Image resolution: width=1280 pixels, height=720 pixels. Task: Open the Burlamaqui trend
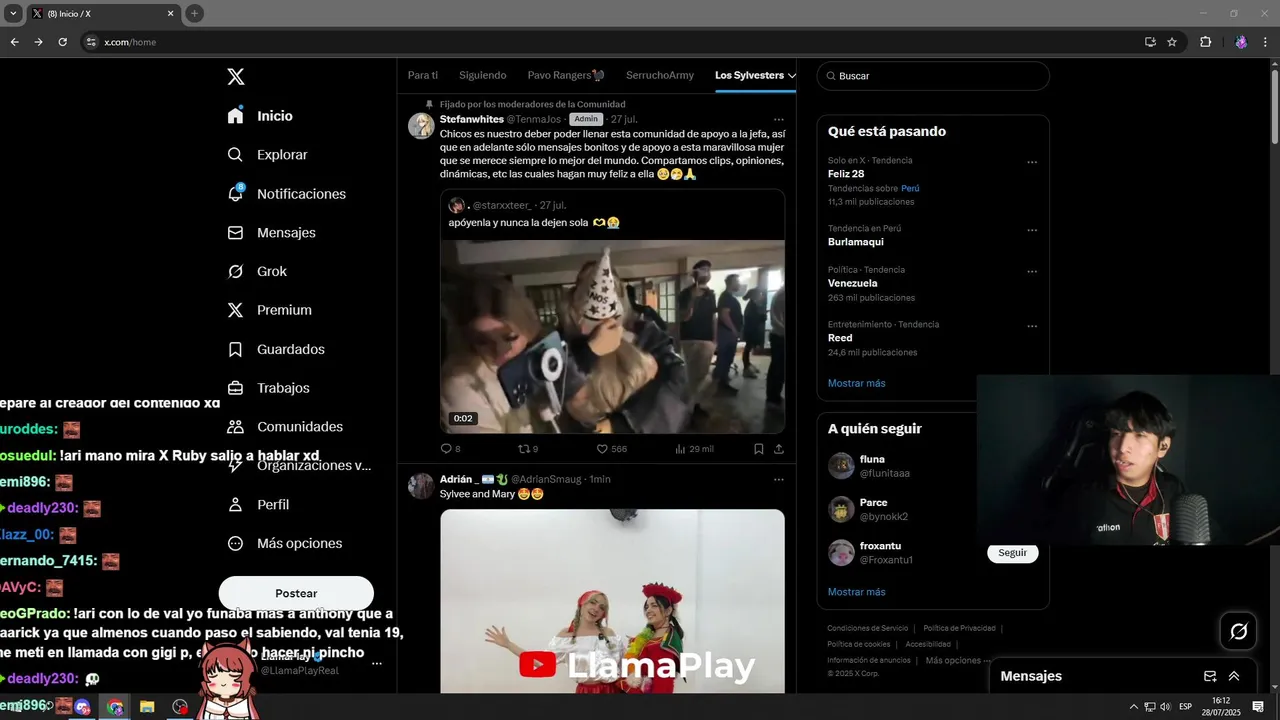click(x=856, y=242)
